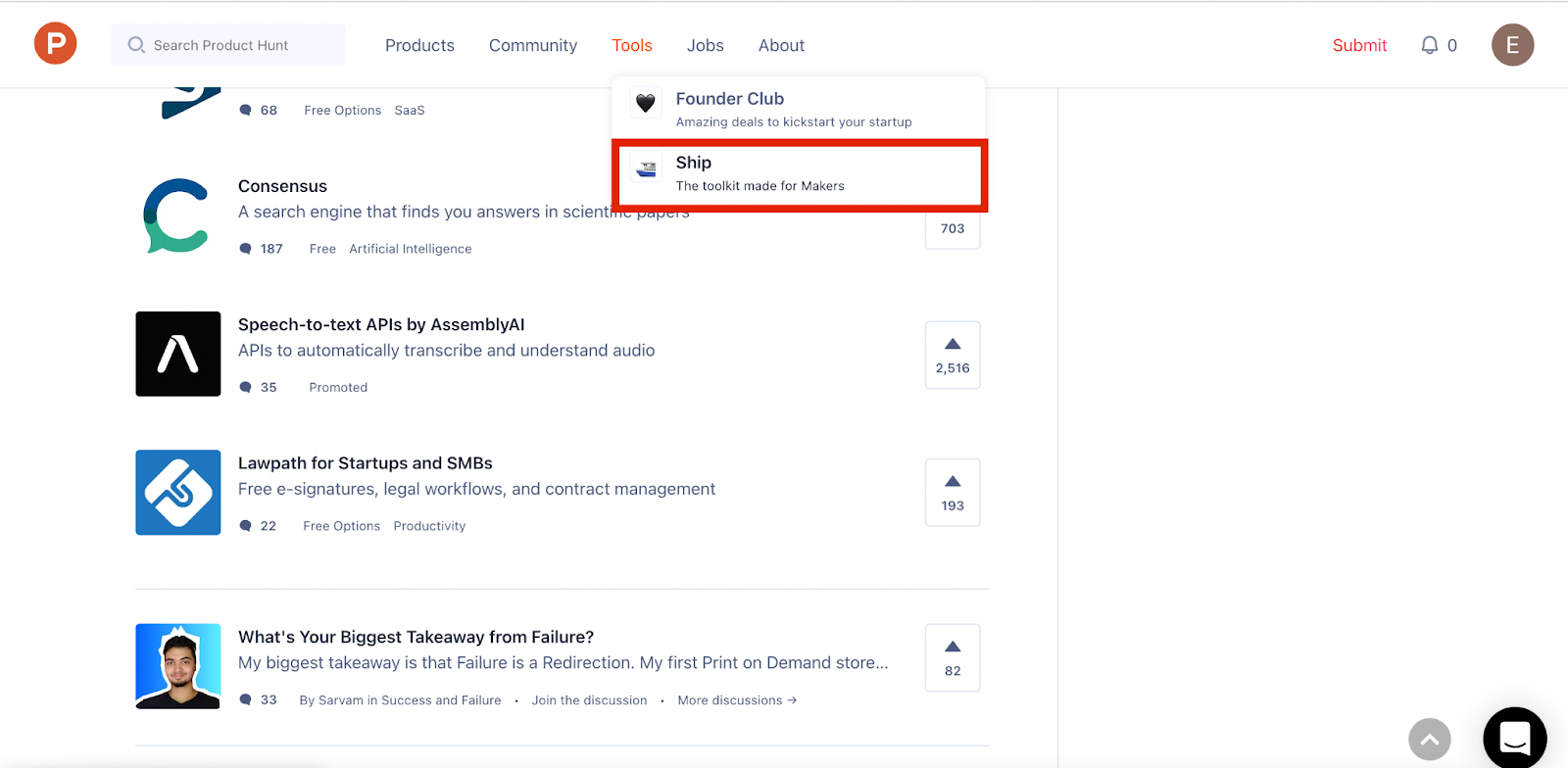This screenshot has width=1568, height=768.
Task: Click Consensus comment count 187
Action: click(271, 249)
